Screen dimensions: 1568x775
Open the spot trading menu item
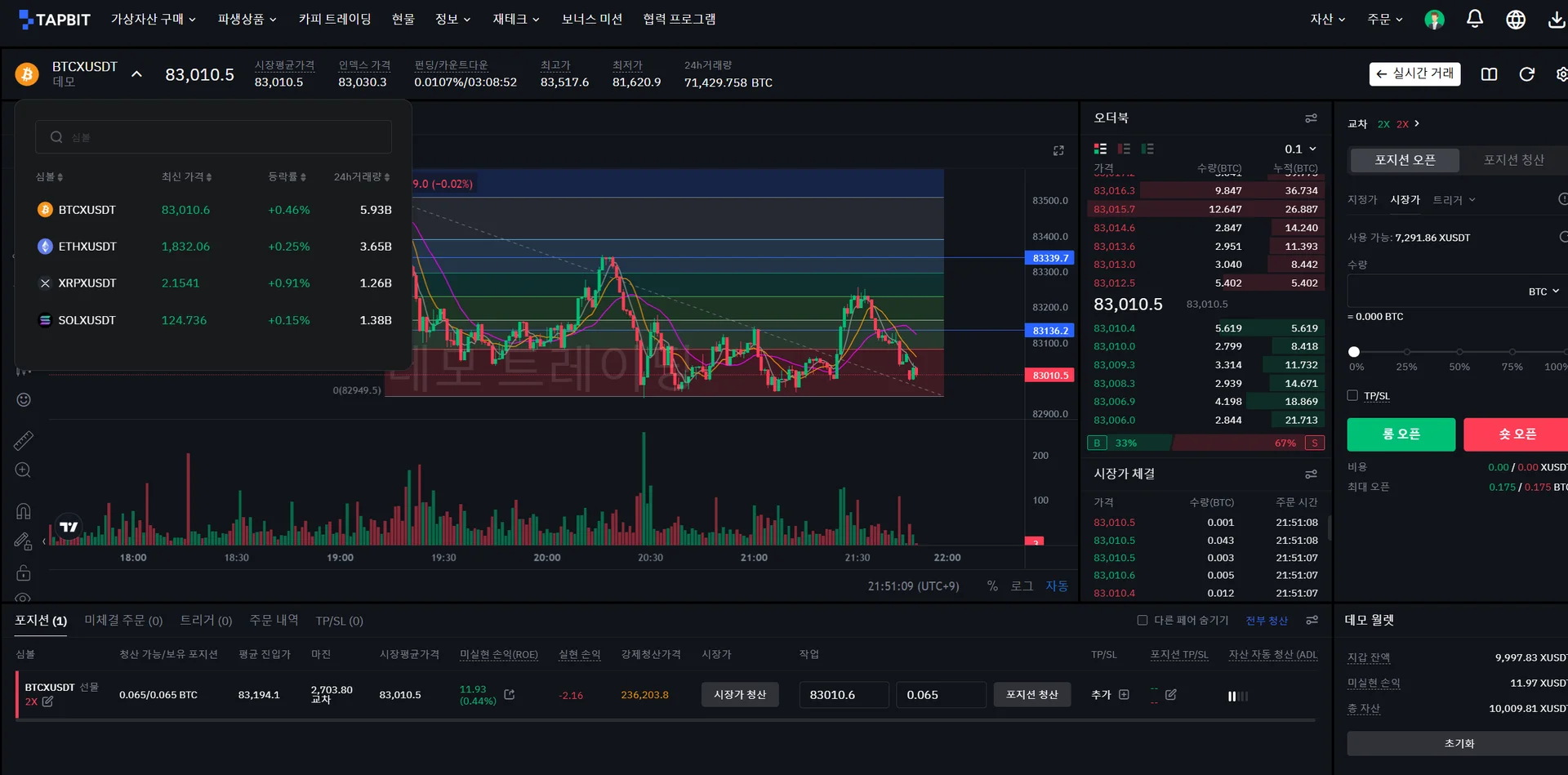coord(403,19)
